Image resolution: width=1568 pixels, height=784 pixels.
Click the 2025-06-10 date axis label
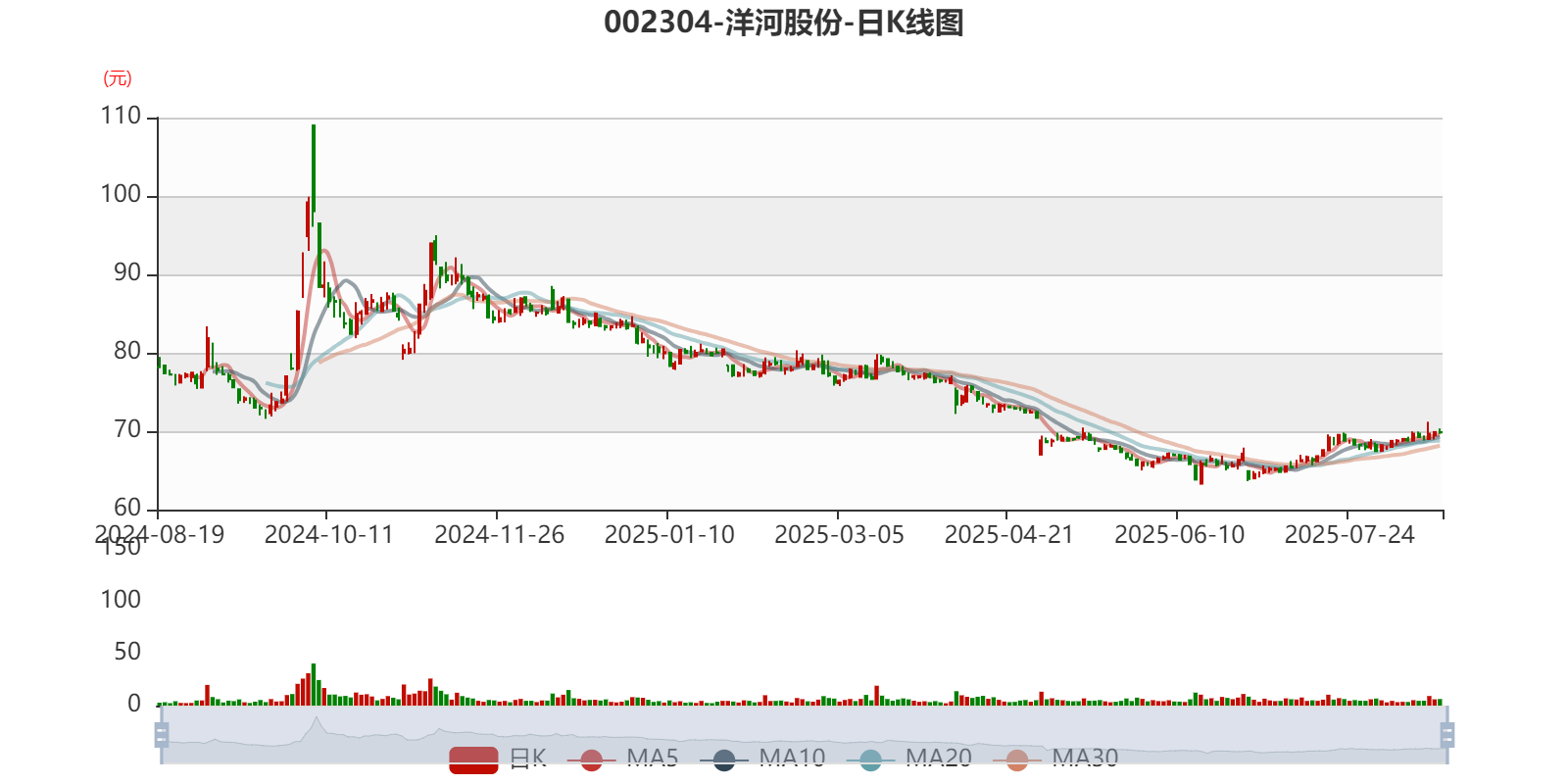pos(1179,535)
